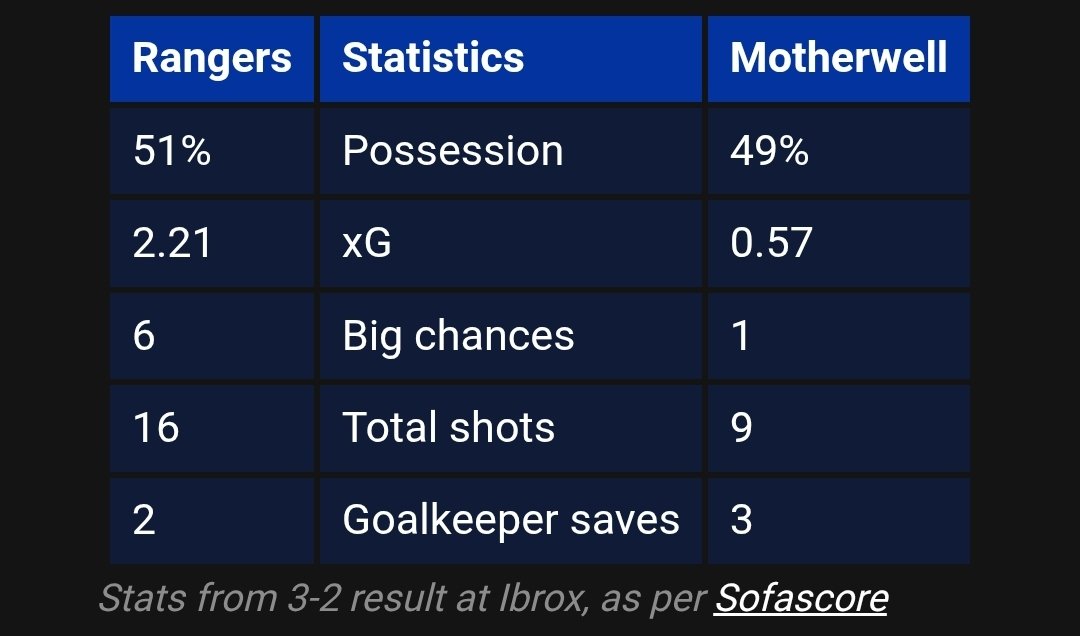Viewport: 1080px width, 636px height.
Task: Click Rangers' big chances value 6
Action: click(144, 336)
